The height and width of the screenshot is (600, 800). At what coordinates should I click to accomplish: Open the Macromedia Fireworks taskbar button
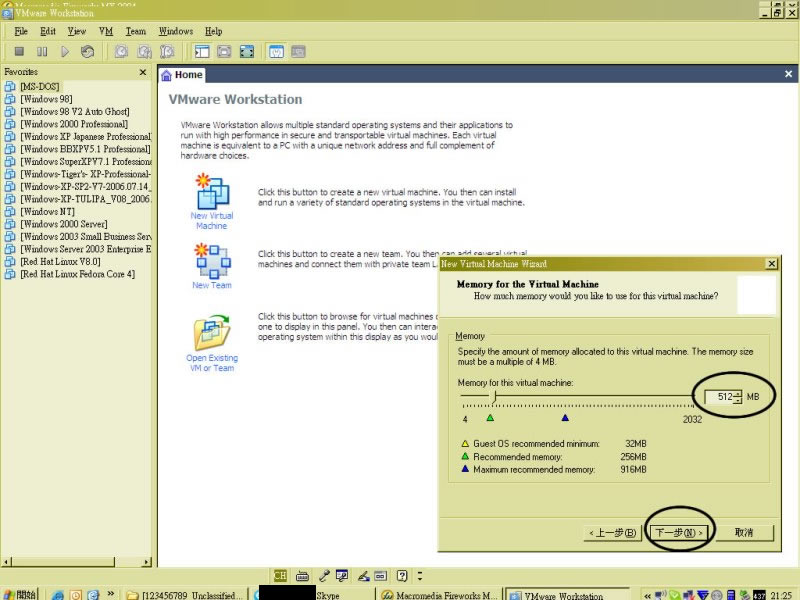point(439,595)
